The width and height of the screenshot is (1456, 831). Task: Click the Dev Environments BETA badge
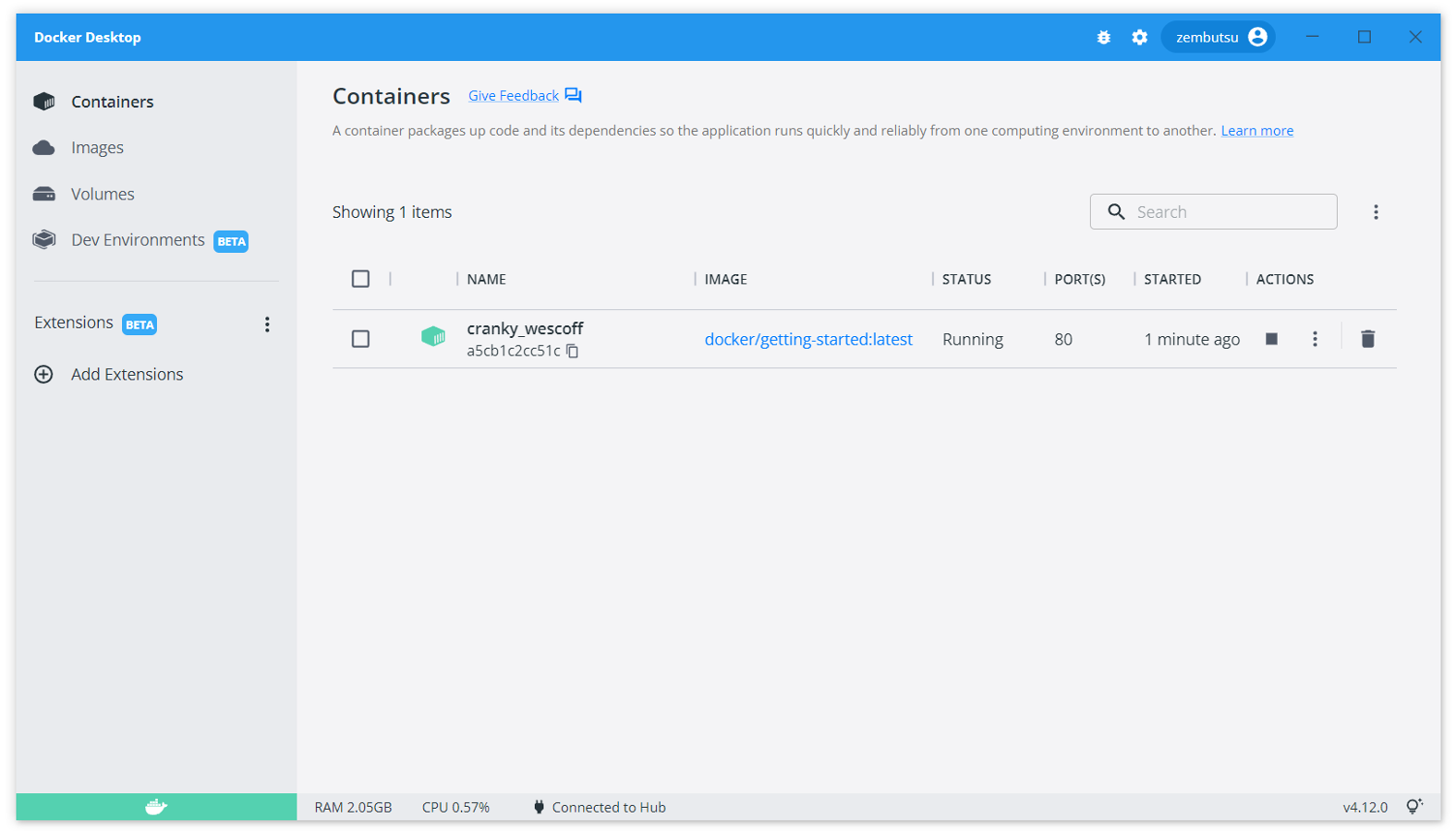tap(231, 241)
